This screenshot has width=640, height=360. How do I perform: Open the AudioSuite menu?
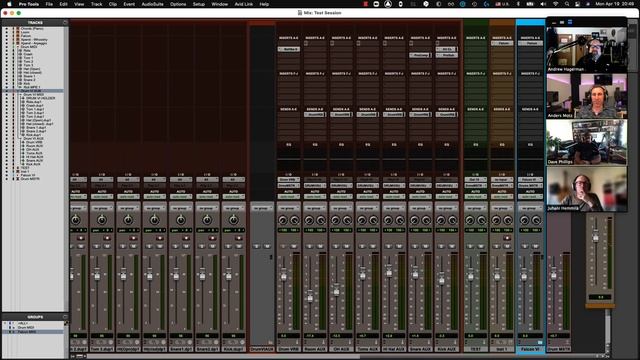tap(152, 4)
